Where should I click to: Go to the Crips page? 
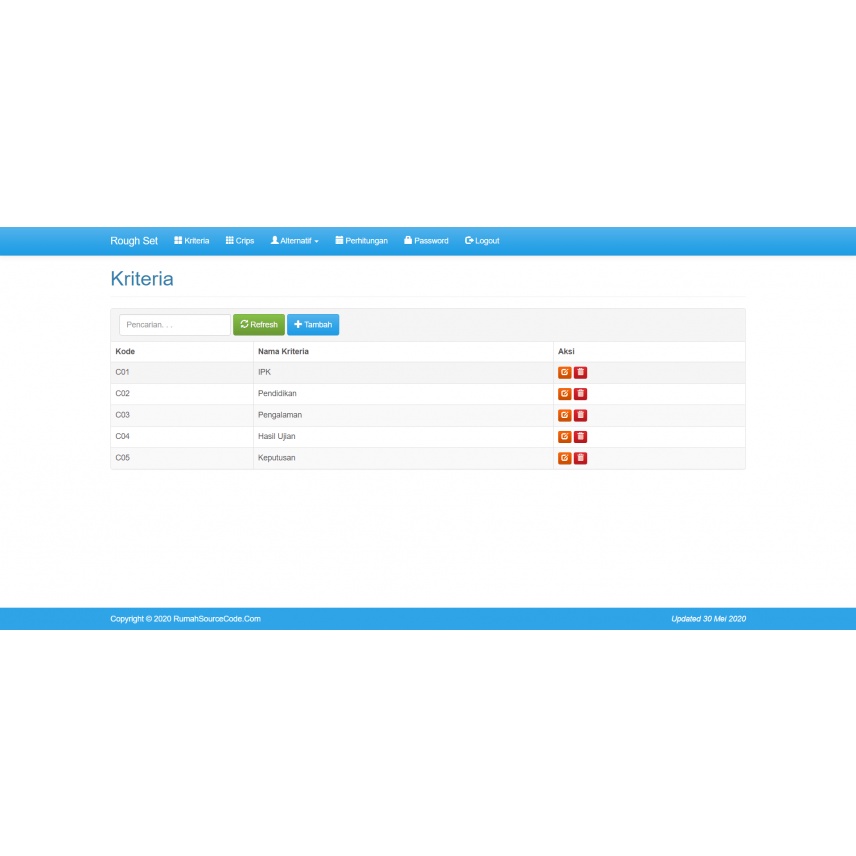[240, 241]
